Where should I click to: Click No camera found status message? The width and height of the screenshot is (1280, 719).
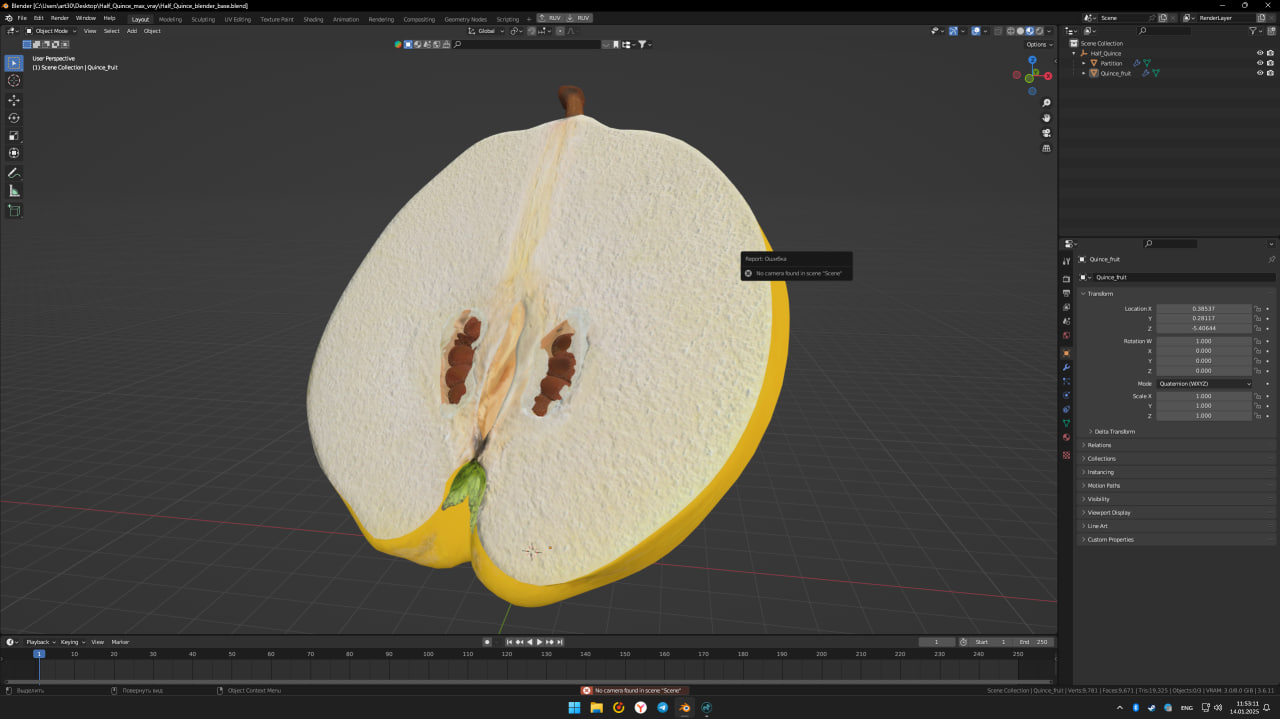(x=632, y=691)
